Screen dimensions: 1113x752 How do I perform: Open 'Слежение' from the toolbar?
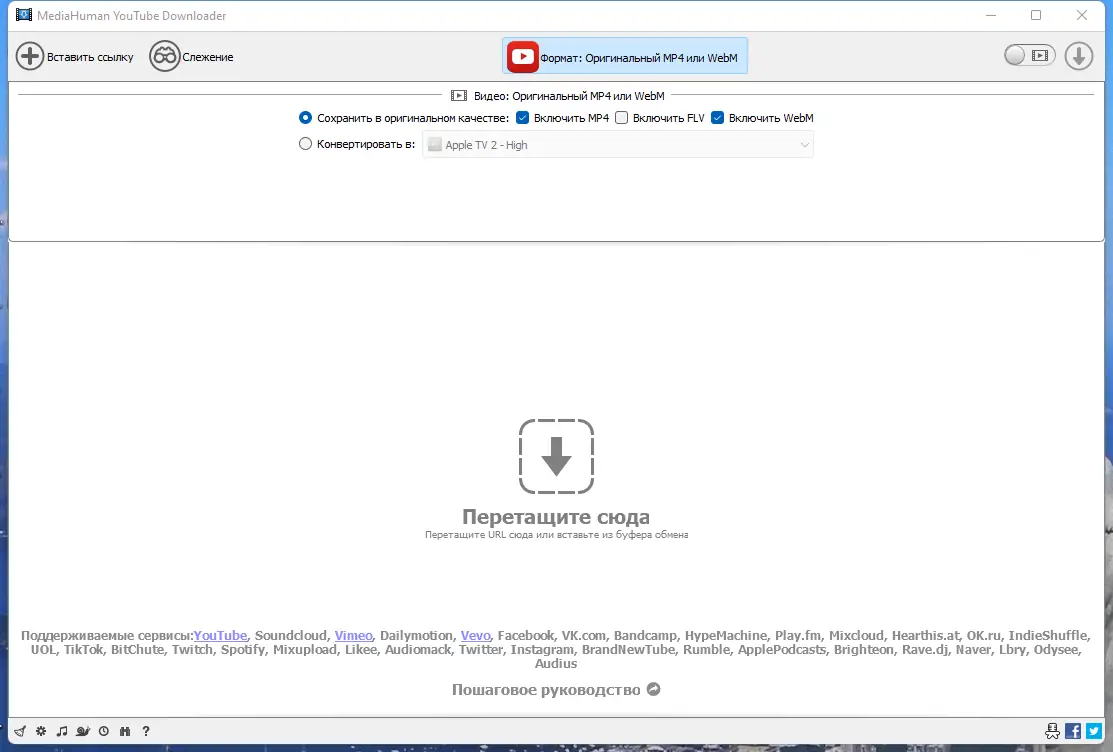point(191,56)
